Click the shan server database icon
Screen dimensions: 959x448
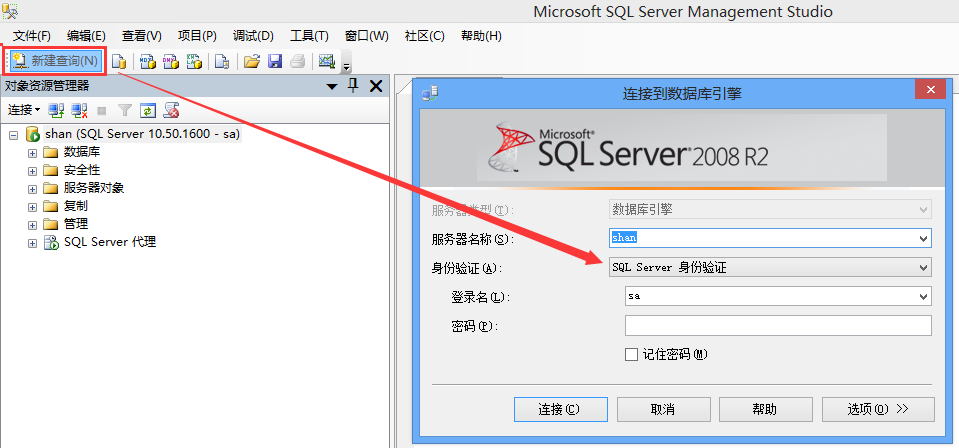tap(32, 135)
